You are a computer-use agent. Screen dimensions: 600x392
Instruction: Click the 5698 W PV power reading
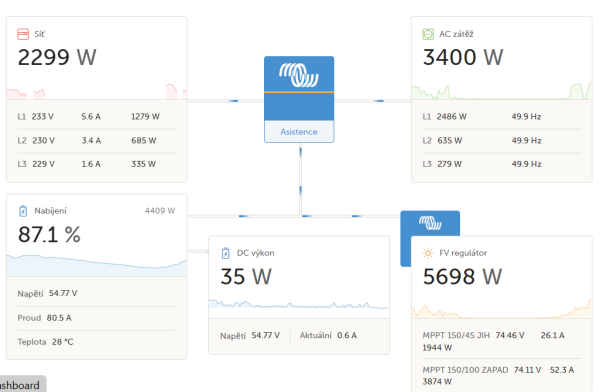click(462, 276)
